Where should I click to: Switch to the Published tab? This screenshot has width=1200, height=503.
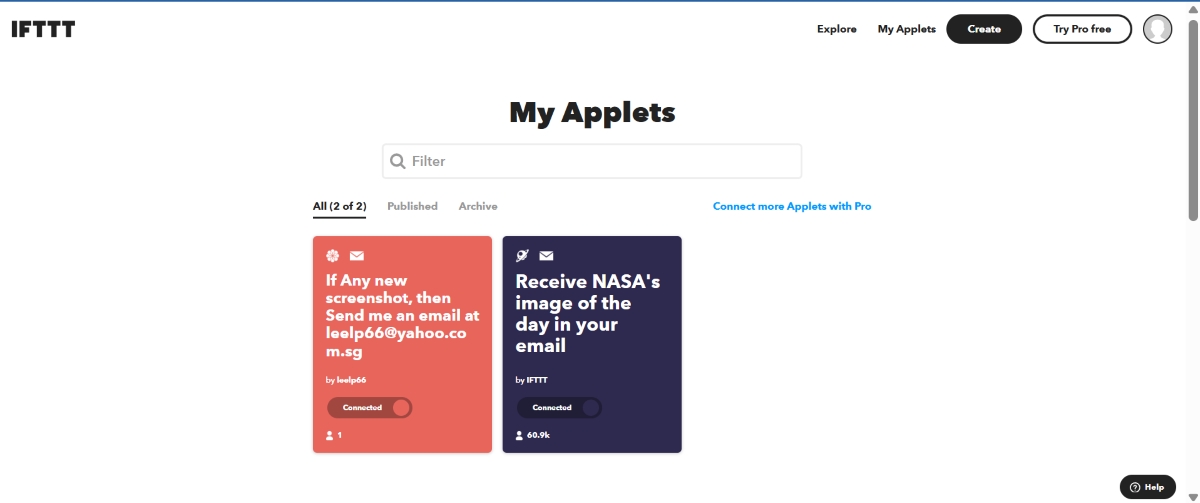[412, 206]
